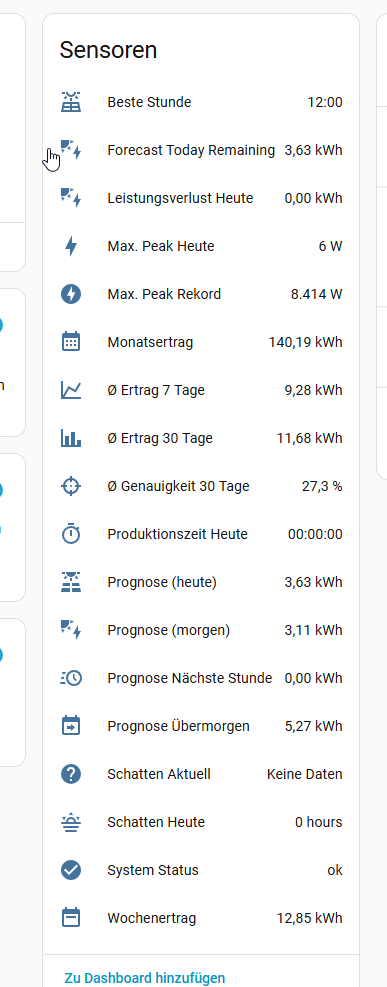Screen dimensions: 387x987
Task: Click the calendar arrow icon for Prognose Übermorgen
Action: pyautogui.click(x=71, y=726)
